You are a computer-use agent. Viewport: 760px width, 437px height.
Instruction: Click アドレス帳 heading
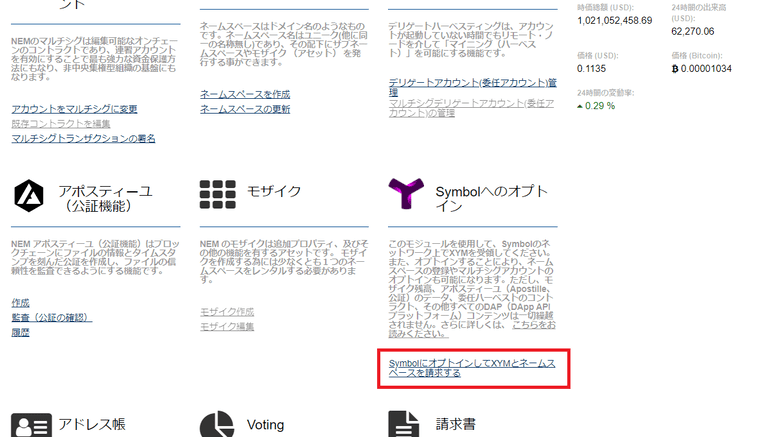pos(92,424)
